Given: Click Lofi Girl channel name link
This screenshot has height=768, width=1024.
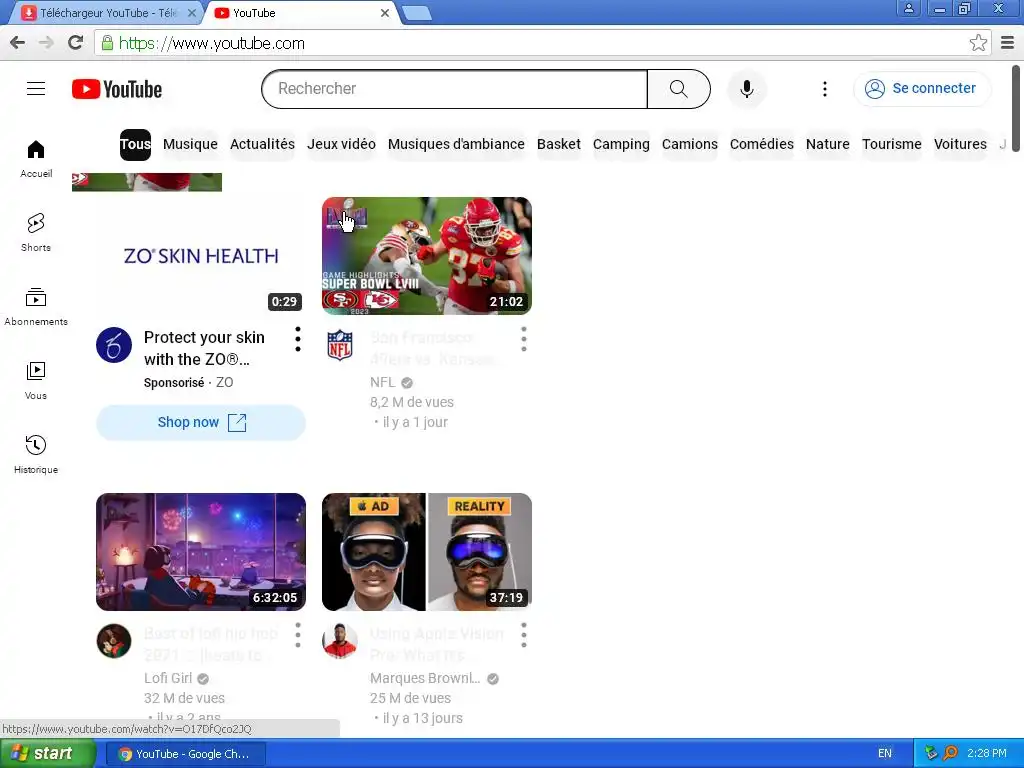Looking at the screenshot, I should 168,678.
